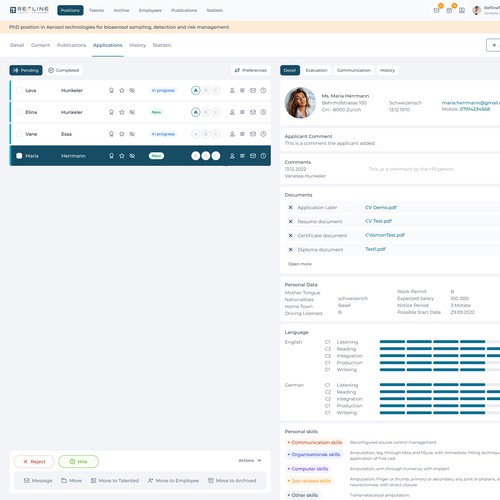The height and width of the screenshot is (500, 500).
Task: Reject the selected applicant
Action: click(34, 462)
